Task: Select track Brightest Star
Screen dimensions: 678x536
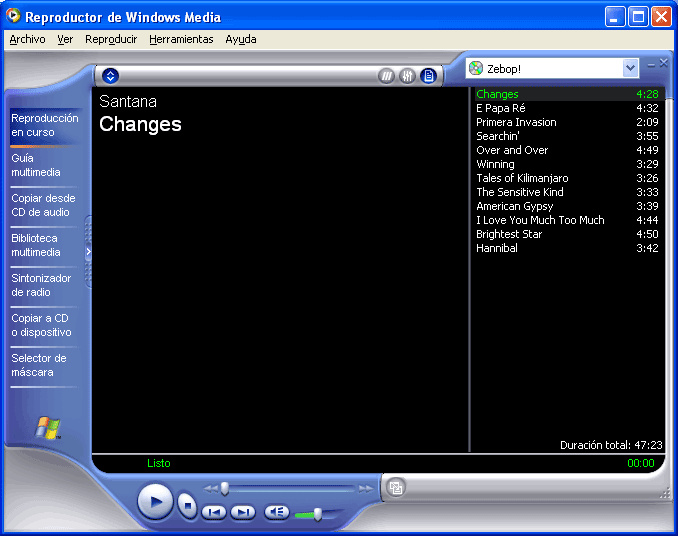Action: point(567,234)
